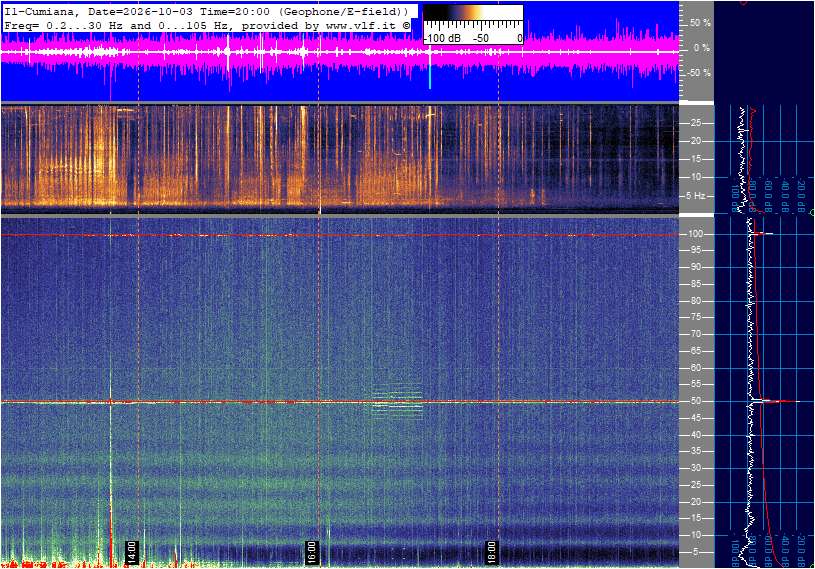
Task: Click the 70 tick on the E-field axis
Action: [x=695, y=334]
